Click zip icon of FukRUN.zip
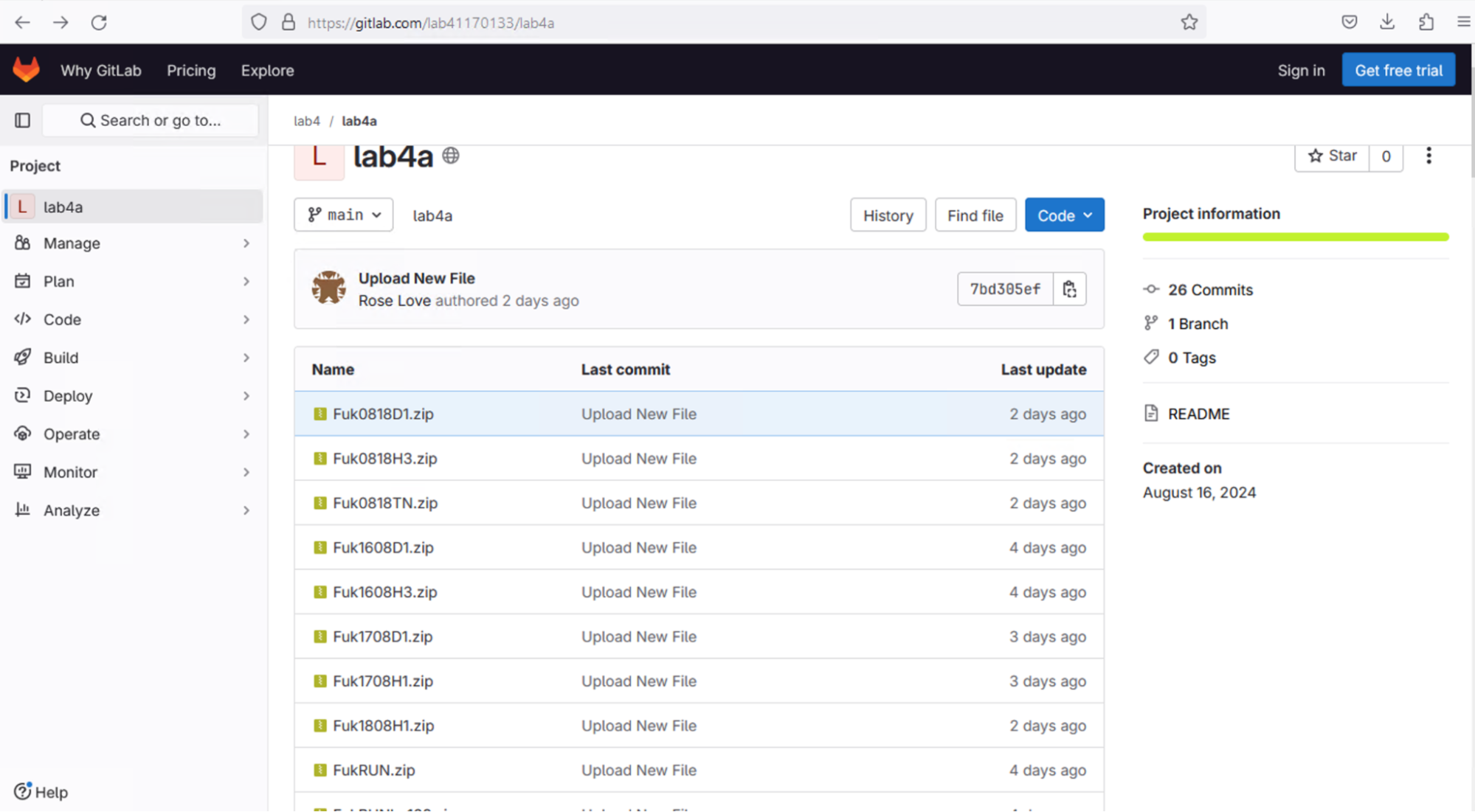The height and width of the screenshot is (812, 1475). 319,770
